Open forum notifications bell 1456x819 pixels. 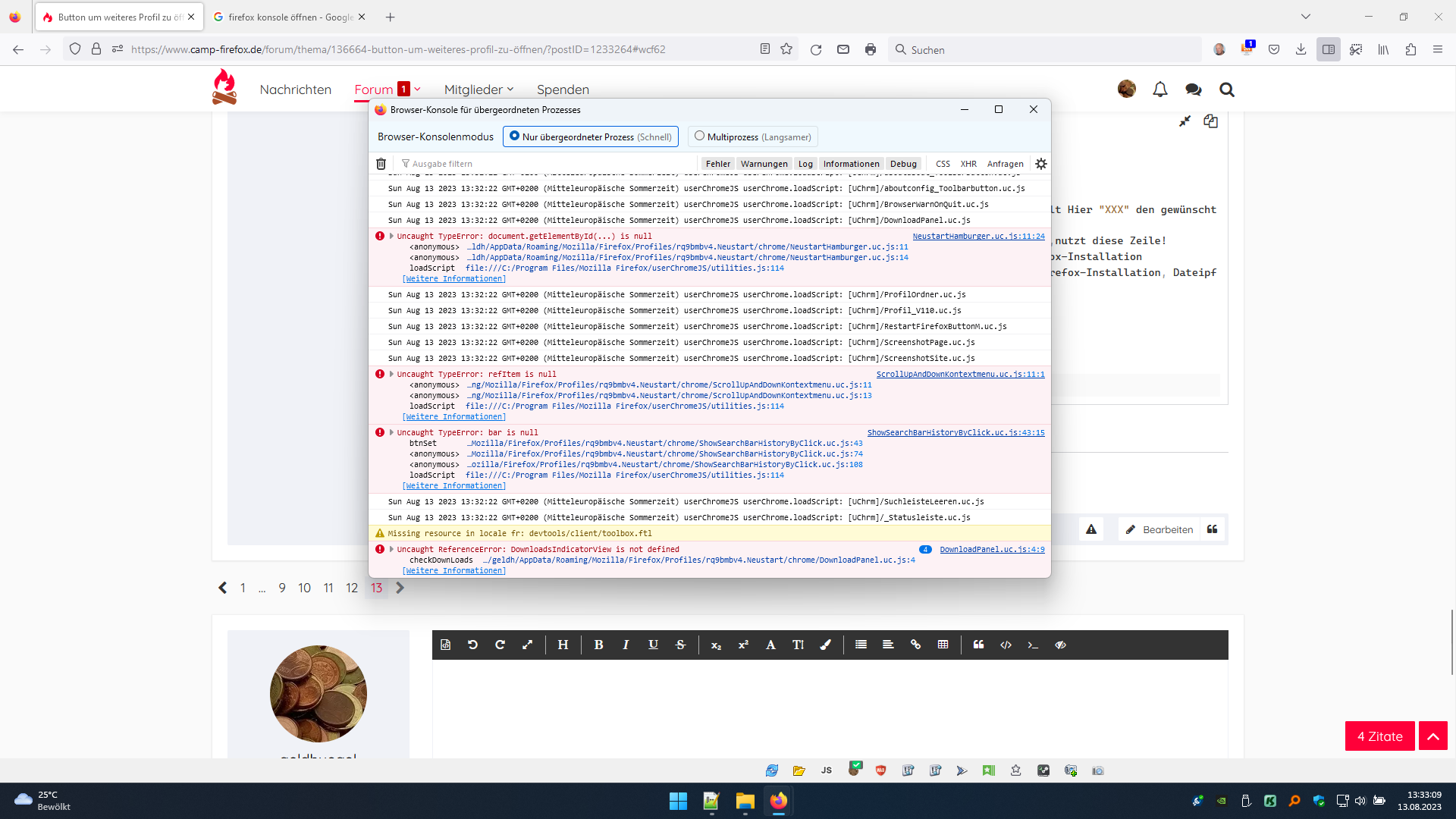pos(1159,89)
